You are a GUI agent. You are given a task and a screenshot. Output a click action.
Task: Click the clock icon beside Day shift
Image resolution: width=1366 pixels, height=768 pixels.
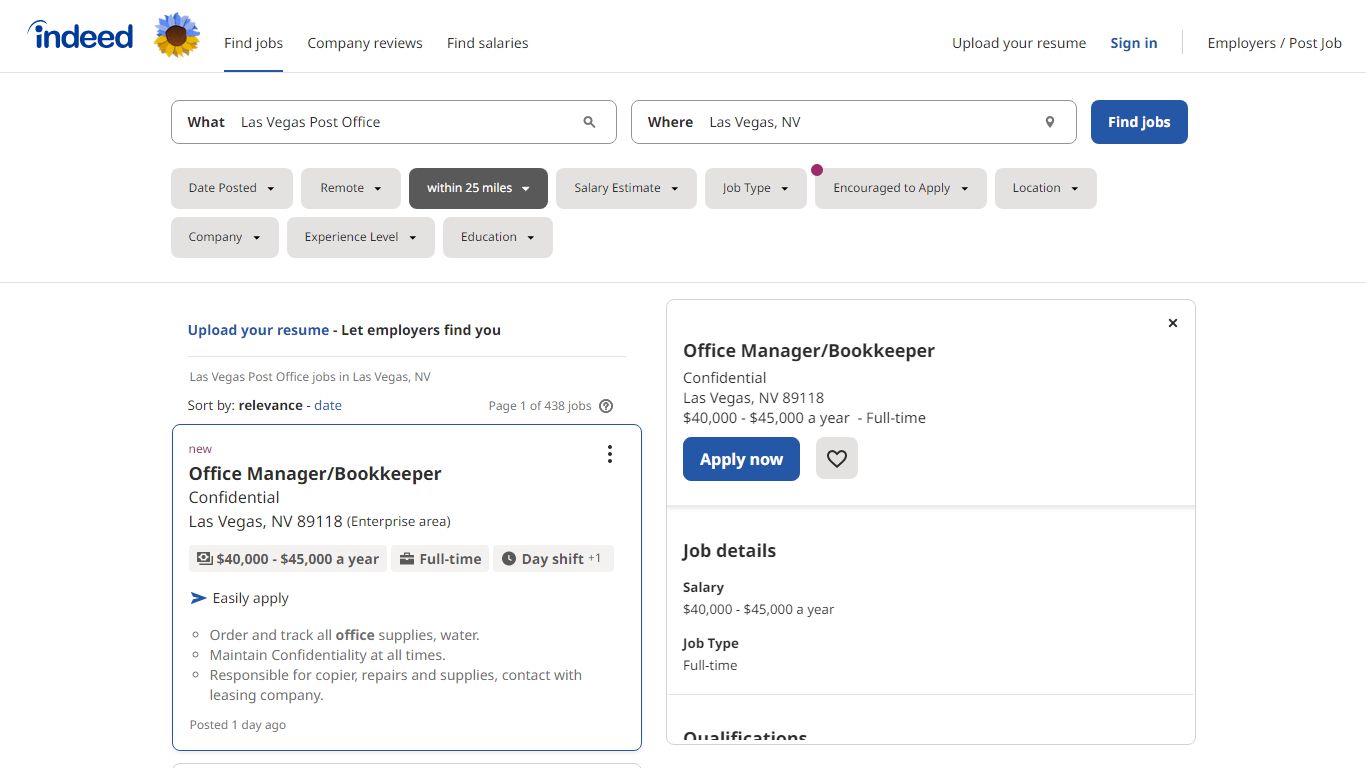(x=509, y=559)
